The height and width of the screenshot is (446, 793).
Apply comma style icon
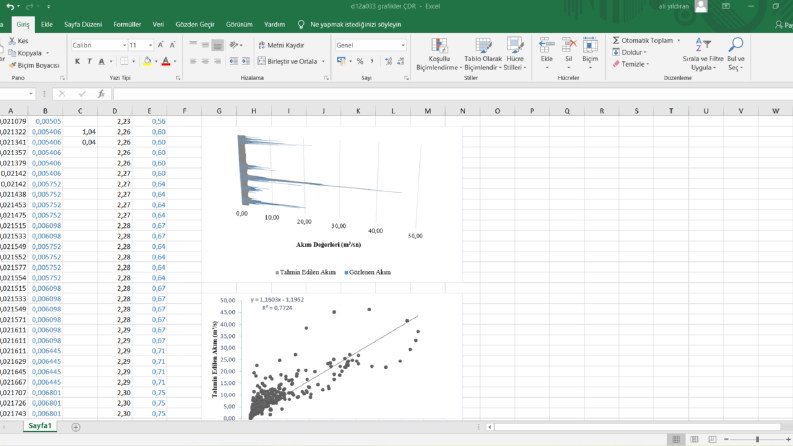pos(372,61)
